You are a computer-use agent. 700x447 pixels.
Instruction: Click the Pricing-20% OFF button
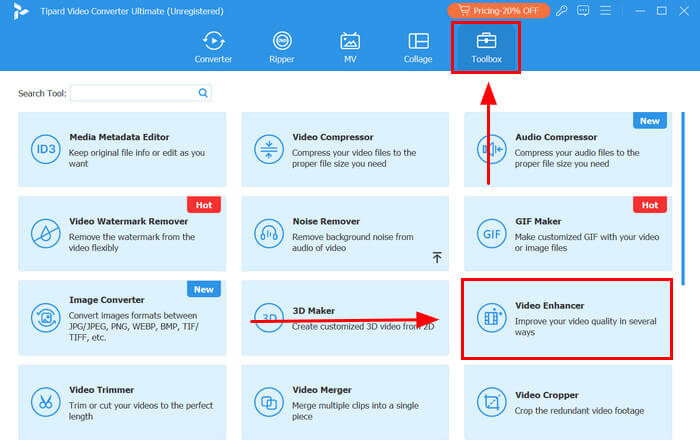point(499,11)
